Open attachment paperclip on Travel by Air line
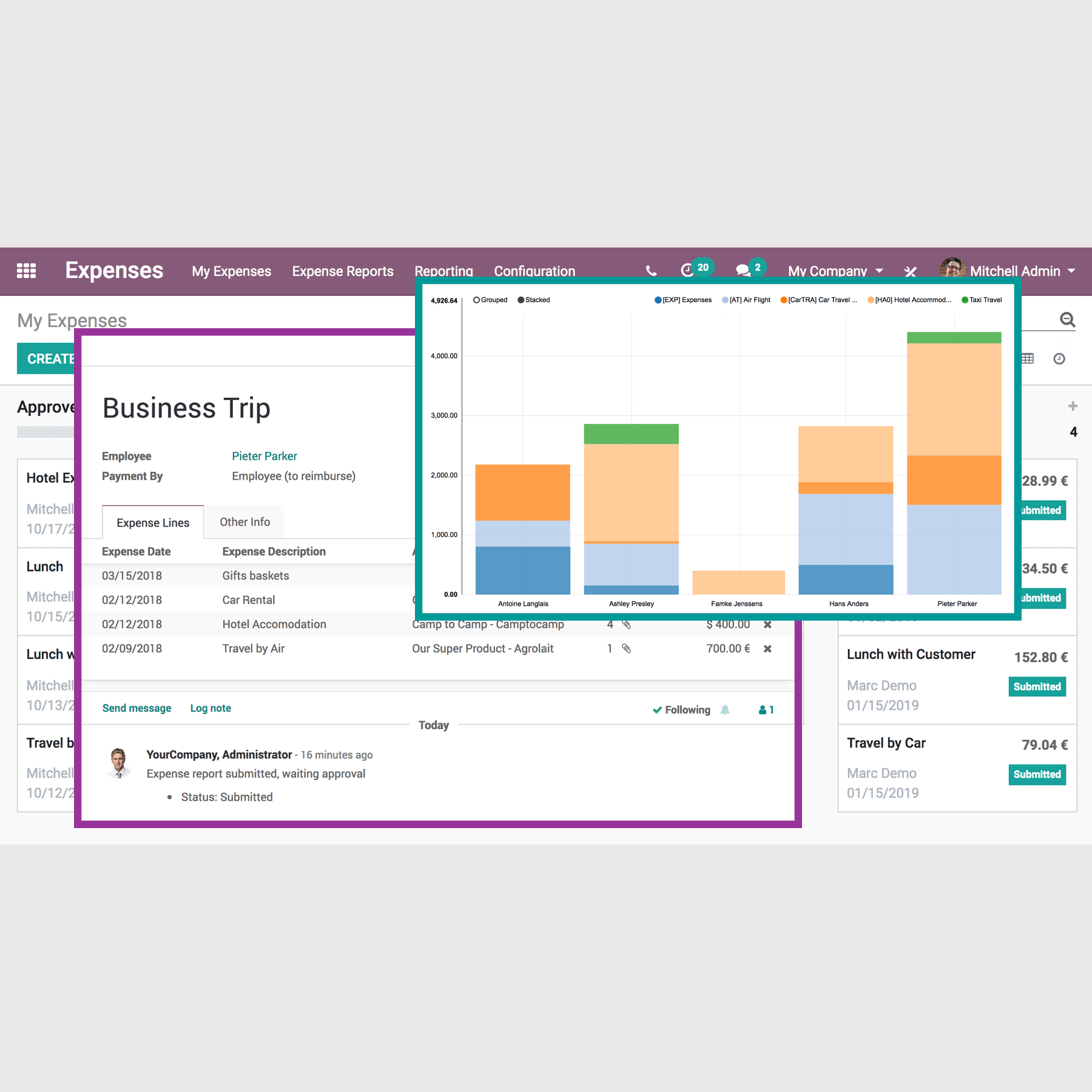Screen dimensions: 1092x1092 (627, 649)
